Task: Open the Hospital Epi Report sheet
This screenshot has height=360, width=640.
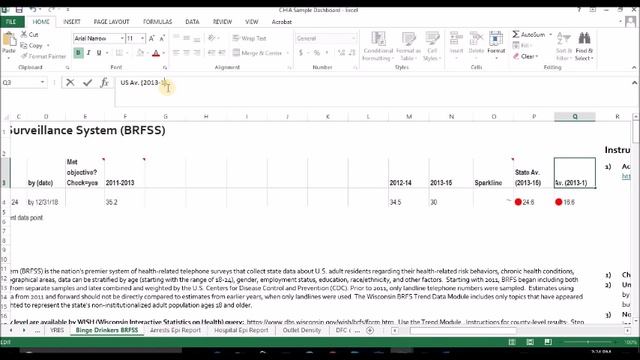Action: click(x=241, y=330)
